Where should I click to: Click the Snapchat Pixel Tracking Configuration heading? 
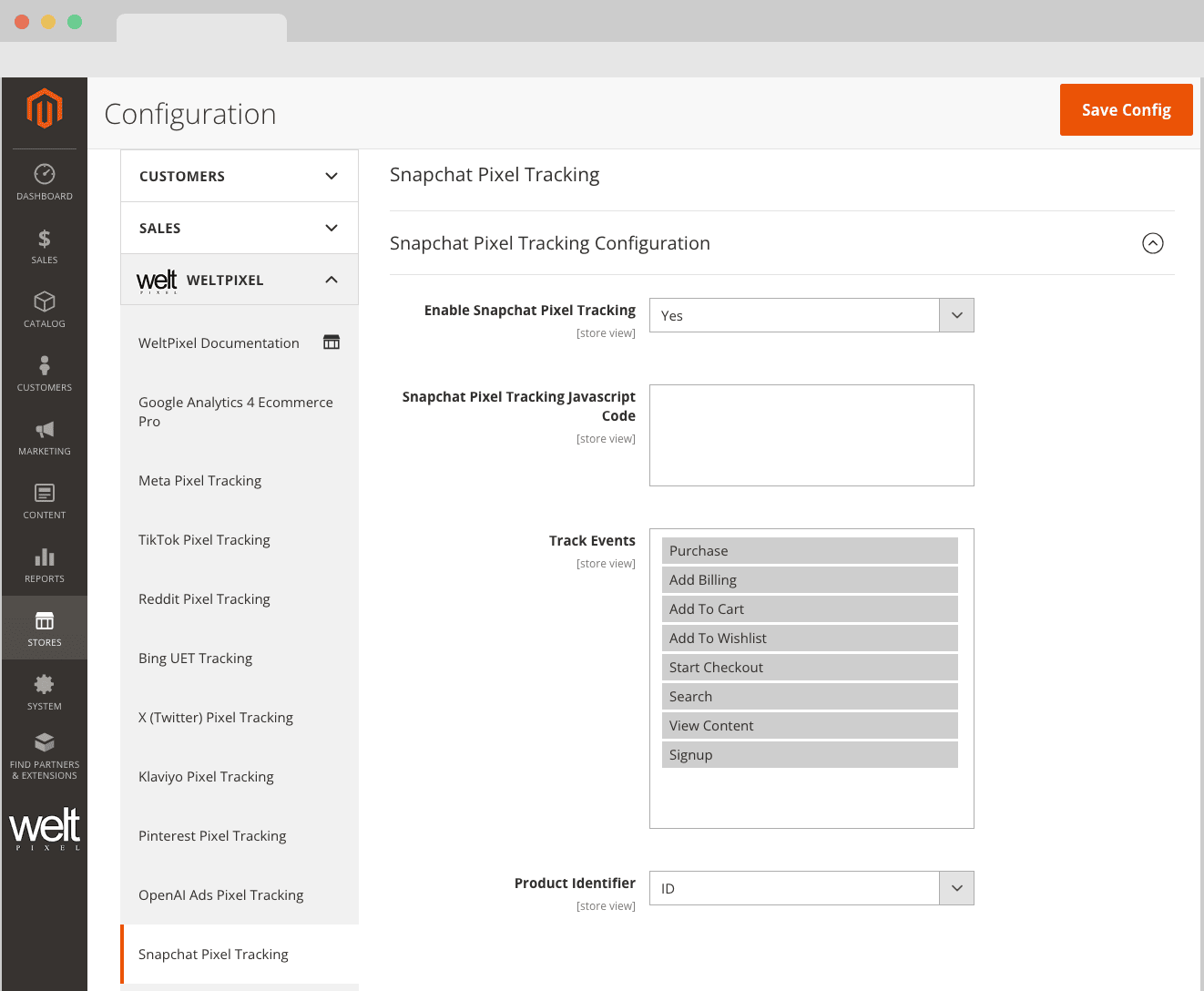pos(550,243)
